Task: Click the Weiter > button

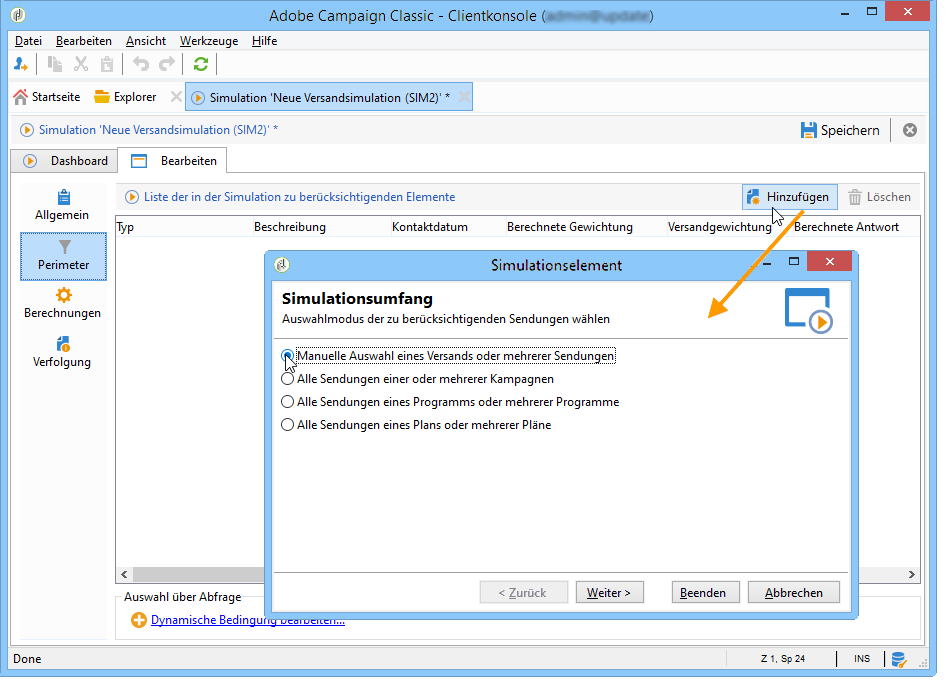Action: 609,592
